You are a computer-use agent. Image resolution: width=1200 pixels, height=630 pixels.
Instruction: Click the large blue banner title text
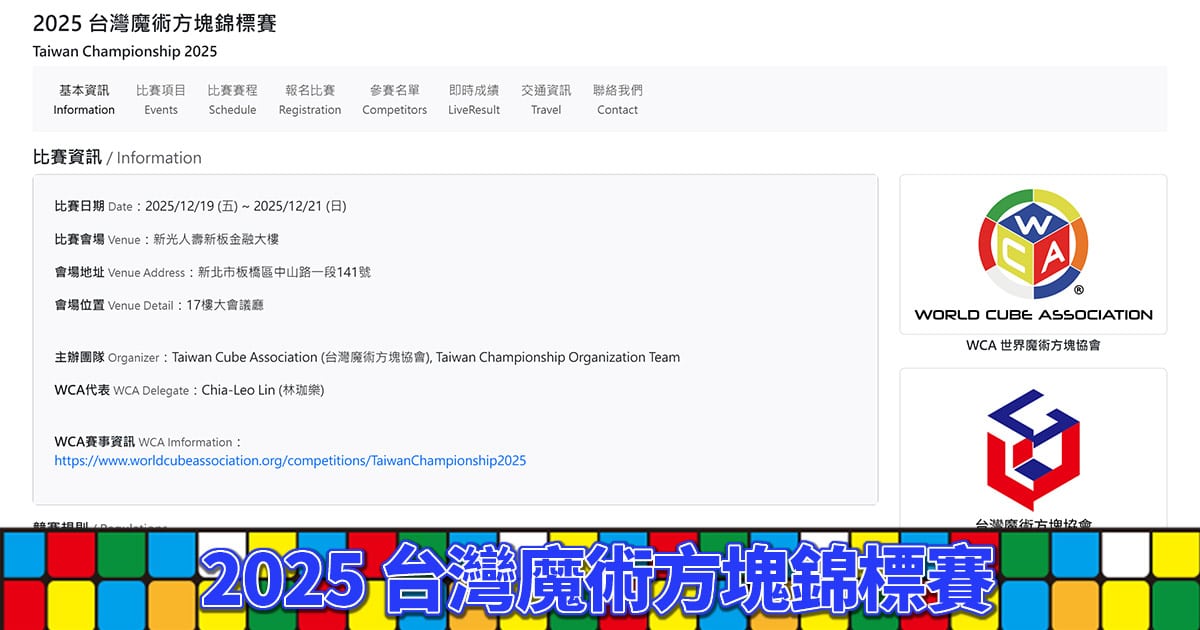[600, 579]
